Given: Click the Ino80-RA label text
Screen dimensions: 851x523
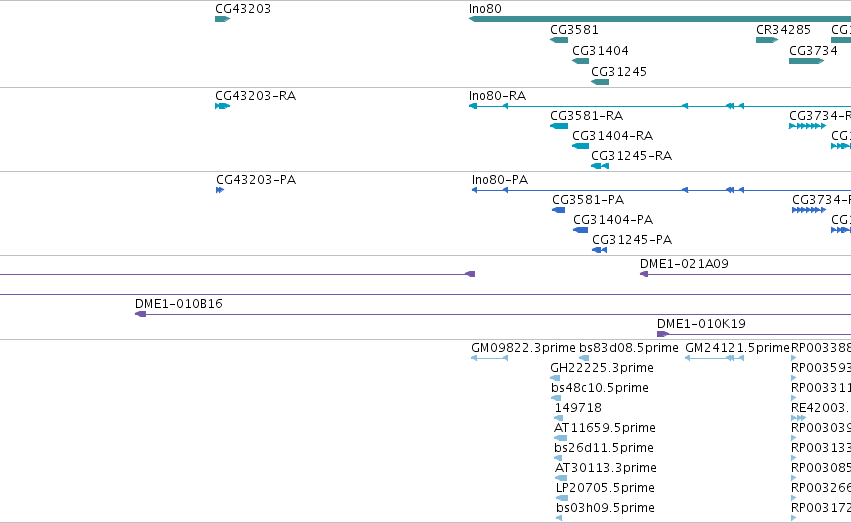Looking at the screenshot, I should click(497, 96).
